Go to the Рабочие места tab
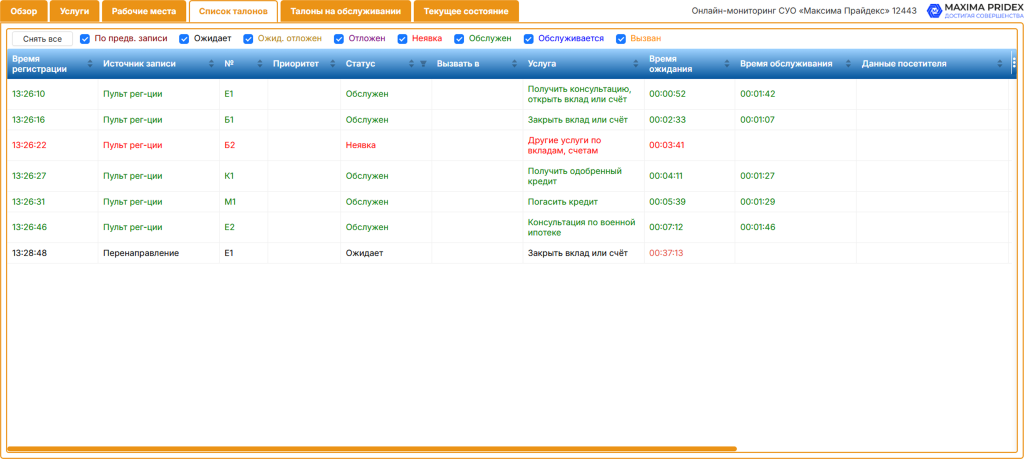This screenshot has height=459, width=1024. click(144, 11)
